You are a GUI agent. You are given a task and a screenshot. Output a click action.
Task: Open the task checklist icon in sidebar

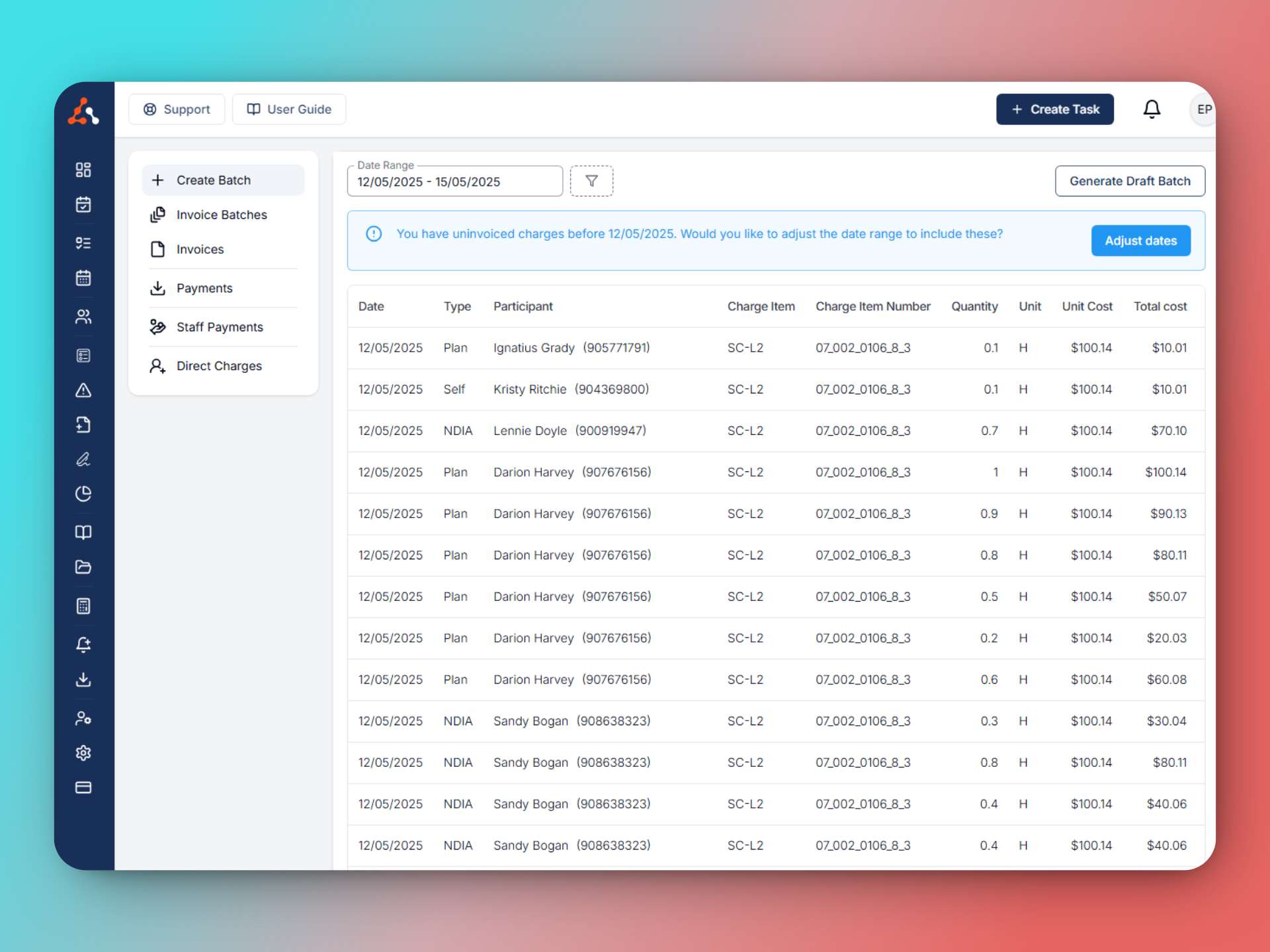pos(83,243)
